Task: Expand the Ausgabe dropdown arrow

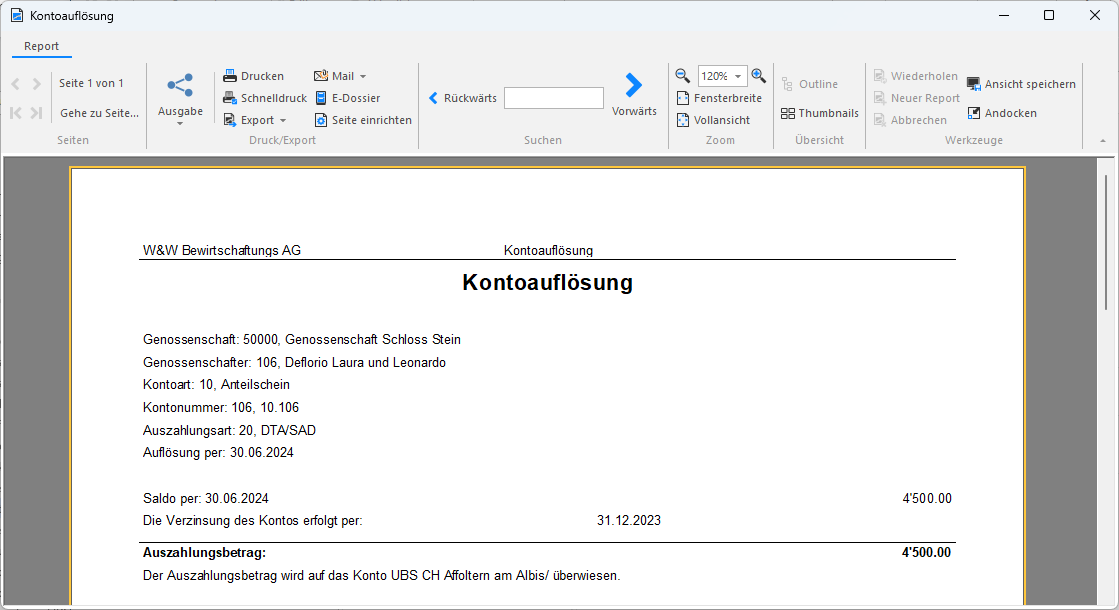Action: click(x=180, y=123)
